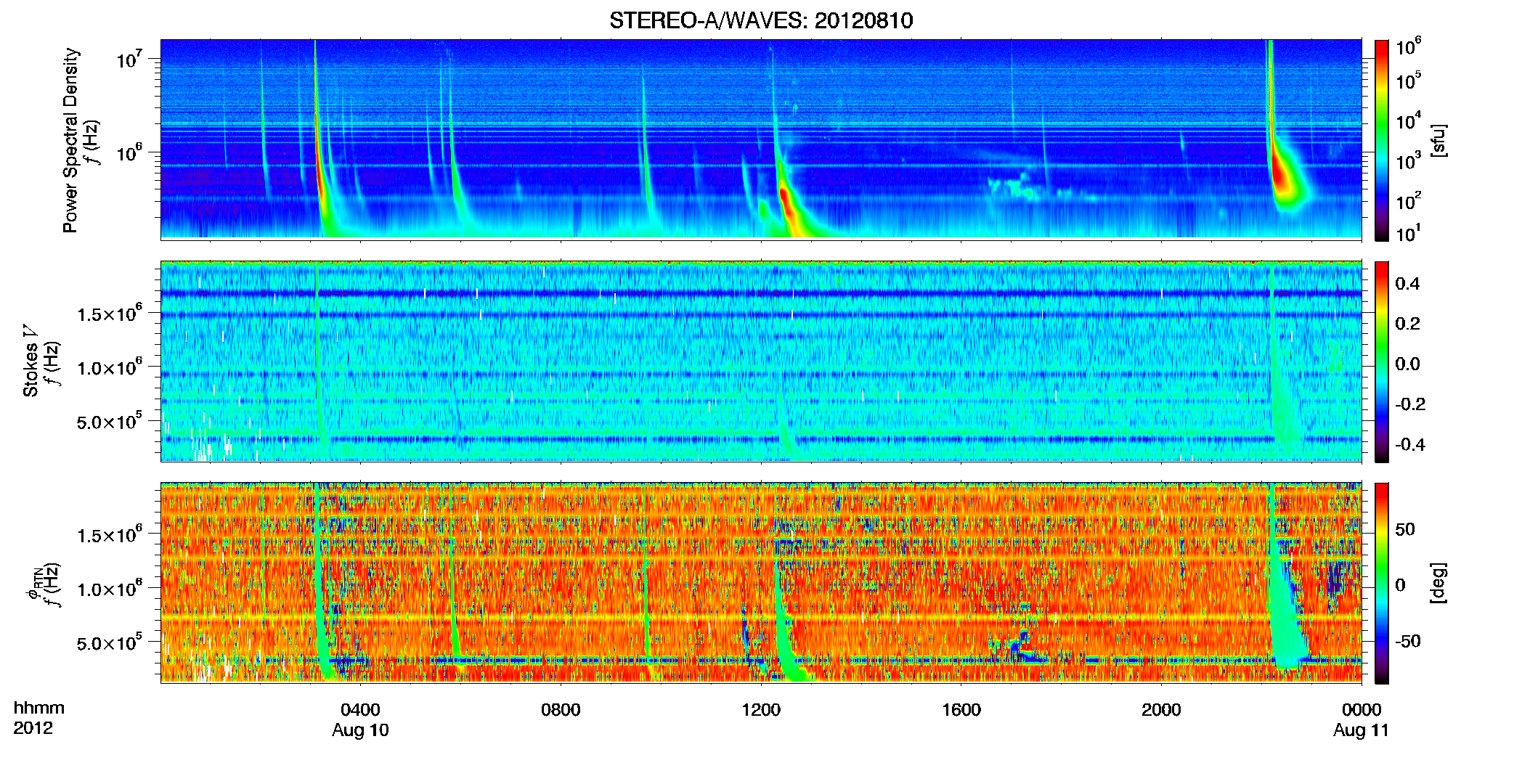Click the 1200 time axis label

point(761,710)
